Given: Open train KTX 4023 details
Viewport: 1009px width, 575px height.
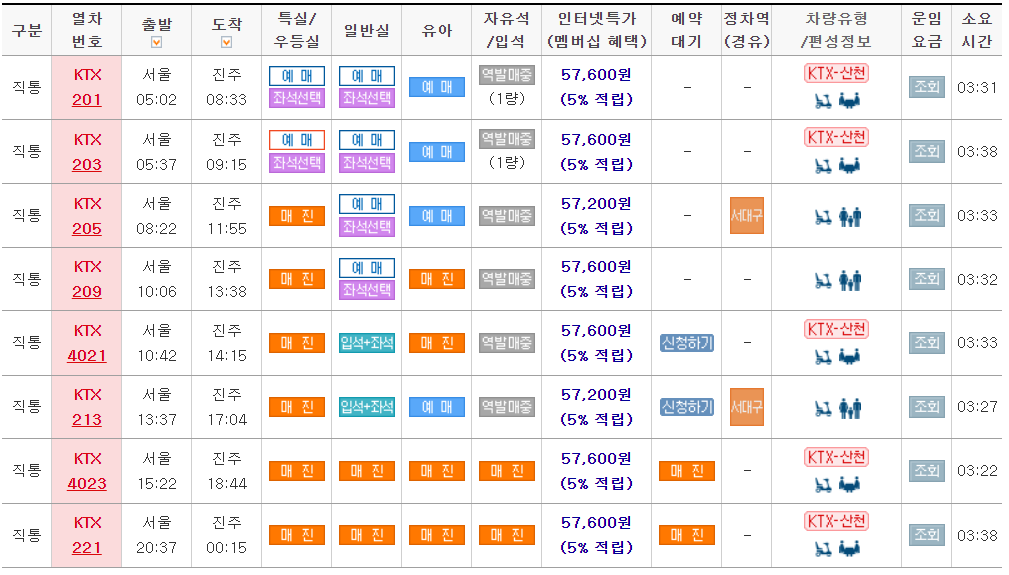Looking at the screenshot, I should (87, 483).
